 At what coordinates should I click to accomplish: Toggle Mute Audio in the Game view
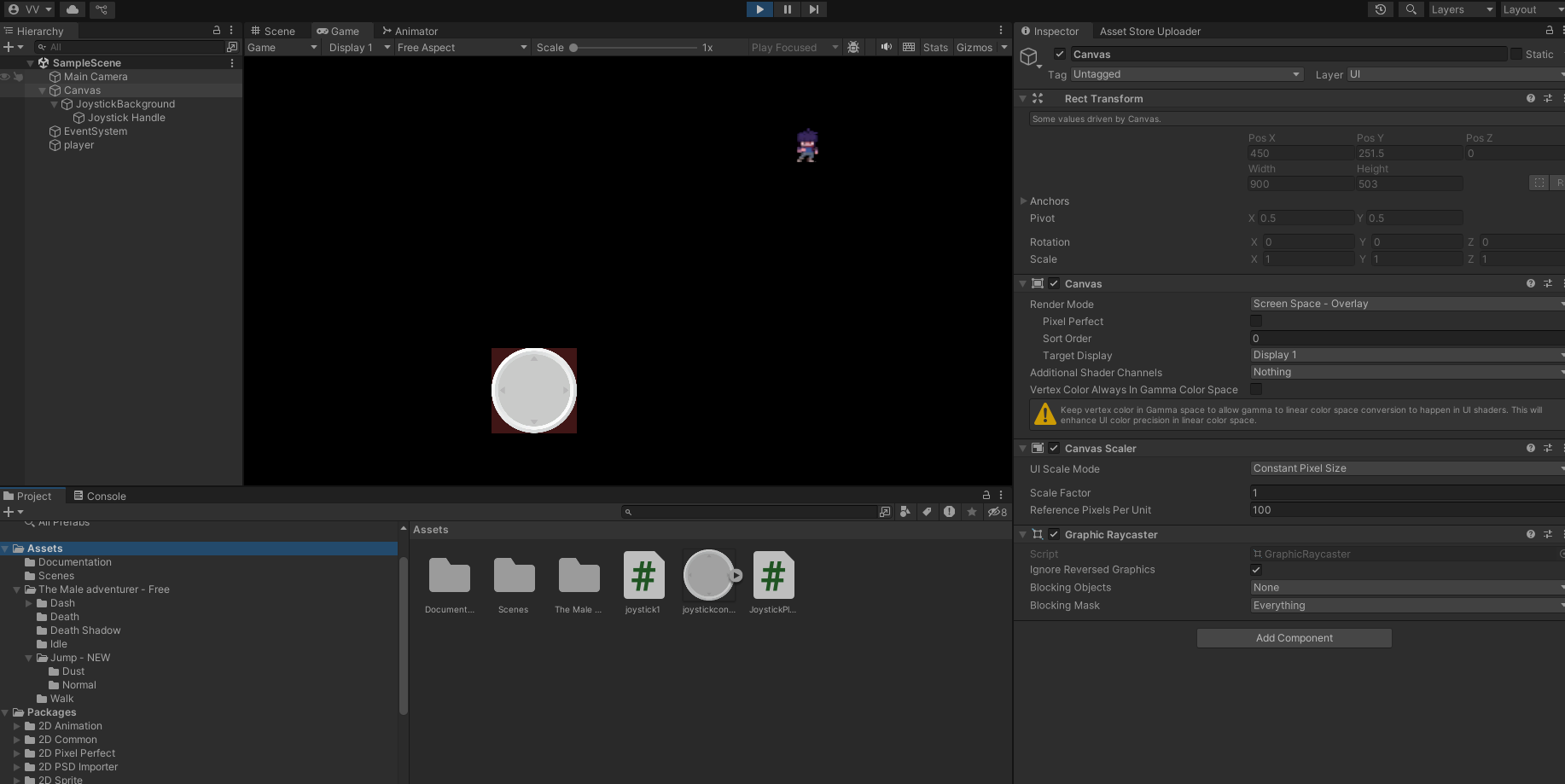[887, 47]
